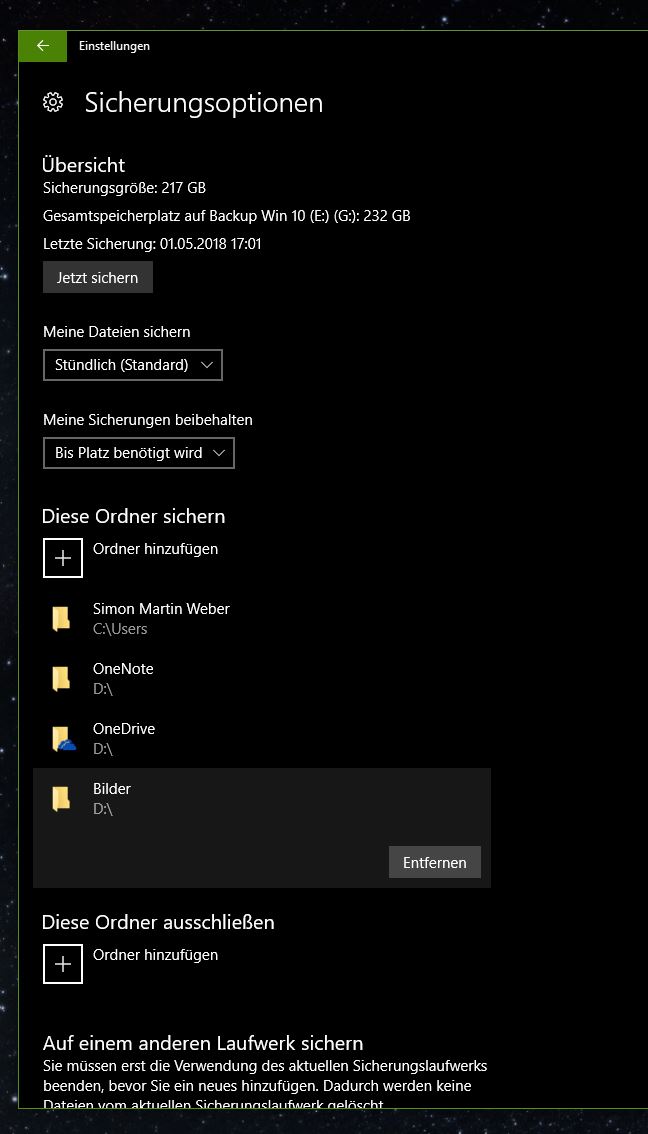This screenshot has width=648, height=1134.
Task: Click the Jetzt sichern button
Action: [98, 278]
